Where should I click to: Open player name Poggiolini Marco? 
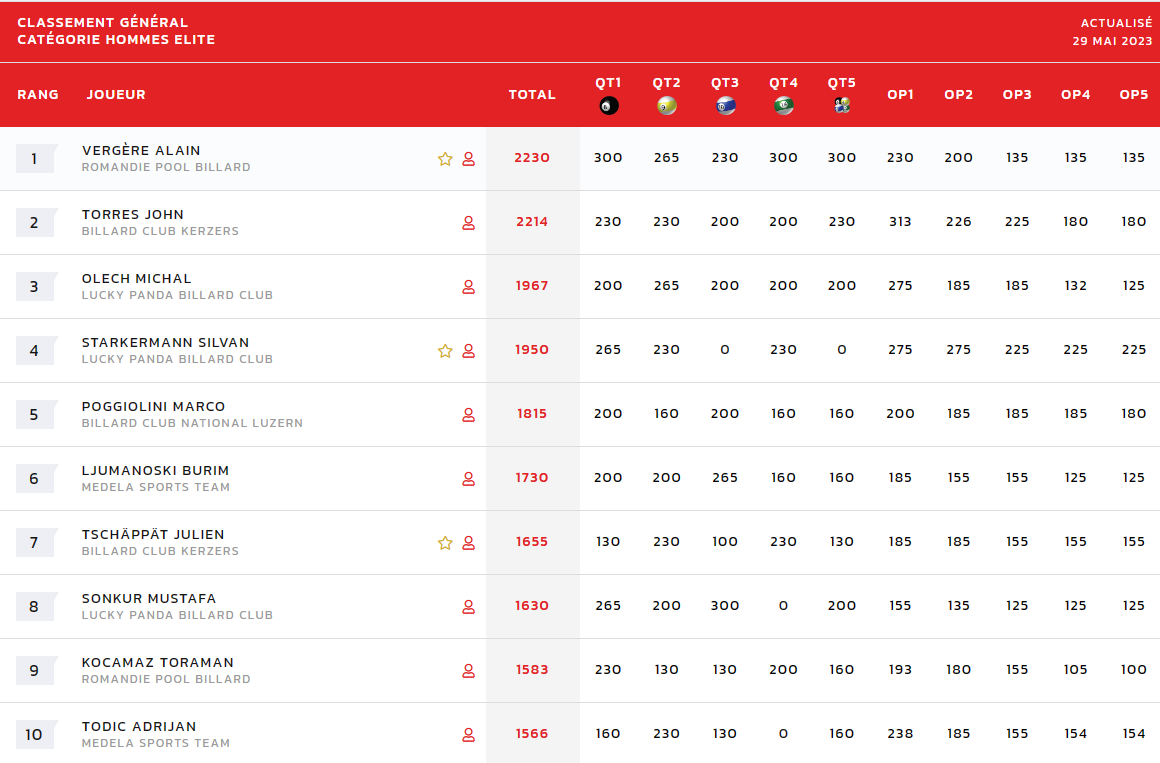coord(153,407)
